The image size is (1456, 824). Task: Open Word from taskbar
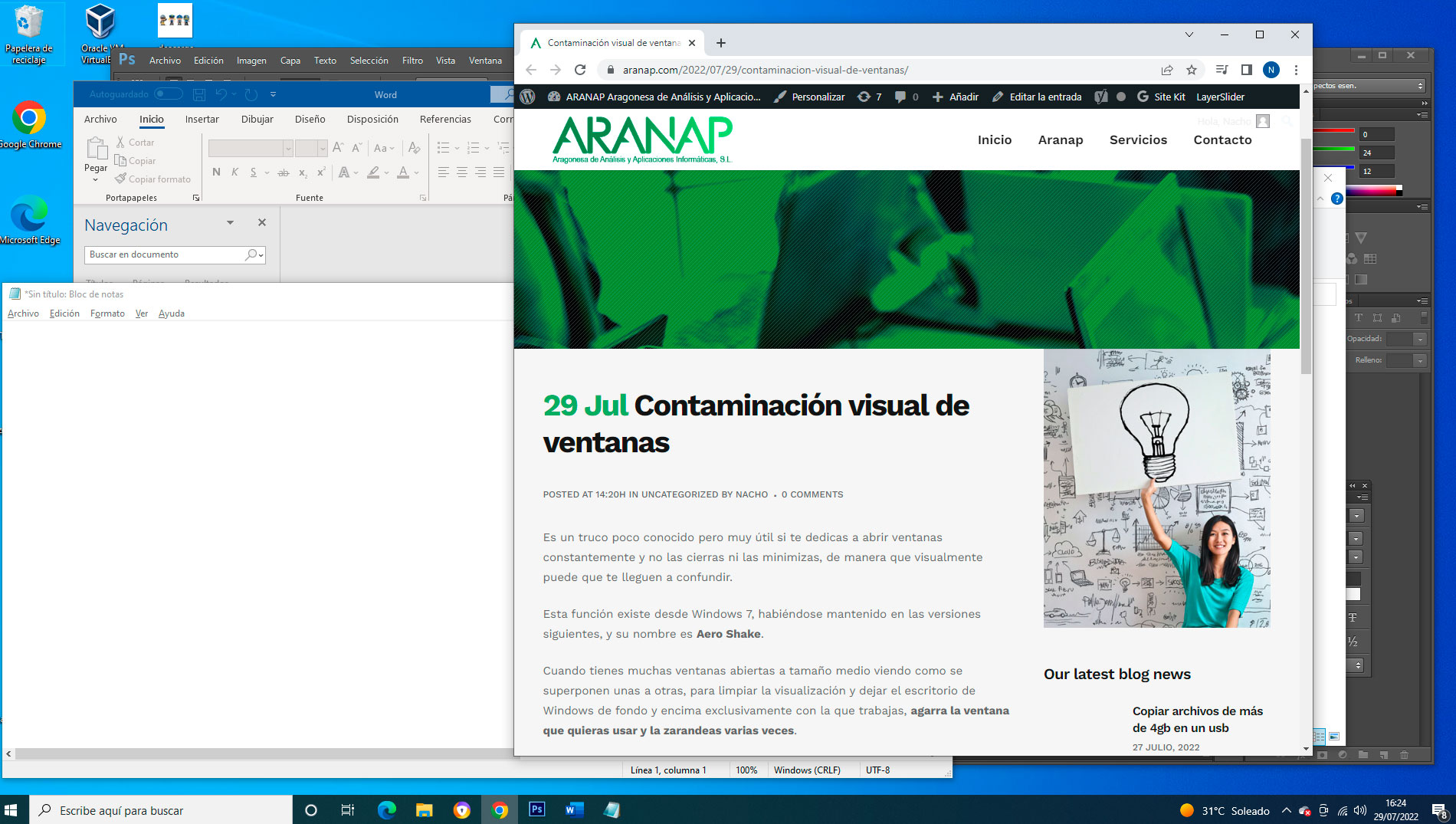(x=574, y=809)
